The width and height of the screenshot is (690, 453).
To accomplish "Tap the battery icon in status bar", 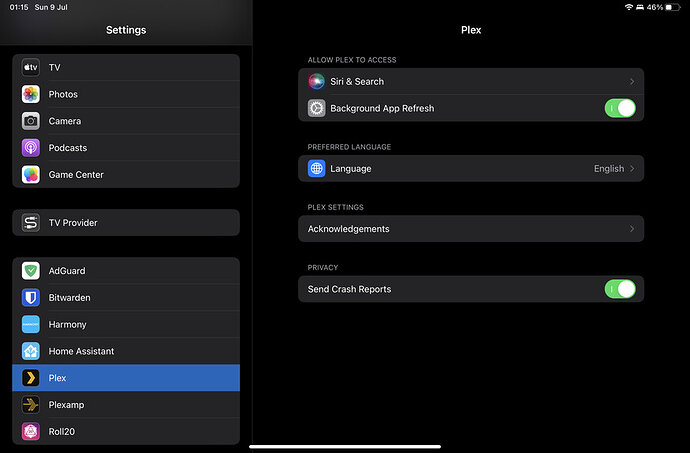I will pyautogui.click(x=672, y=7).
